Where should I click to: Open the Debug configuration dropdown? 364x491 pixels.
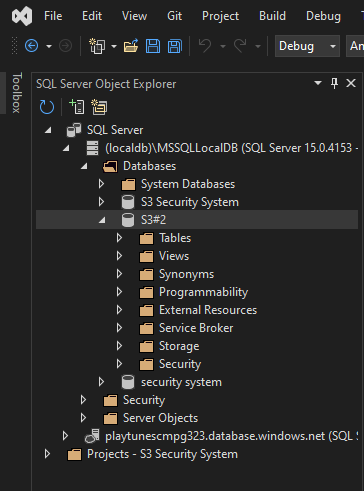click(307, 46)
